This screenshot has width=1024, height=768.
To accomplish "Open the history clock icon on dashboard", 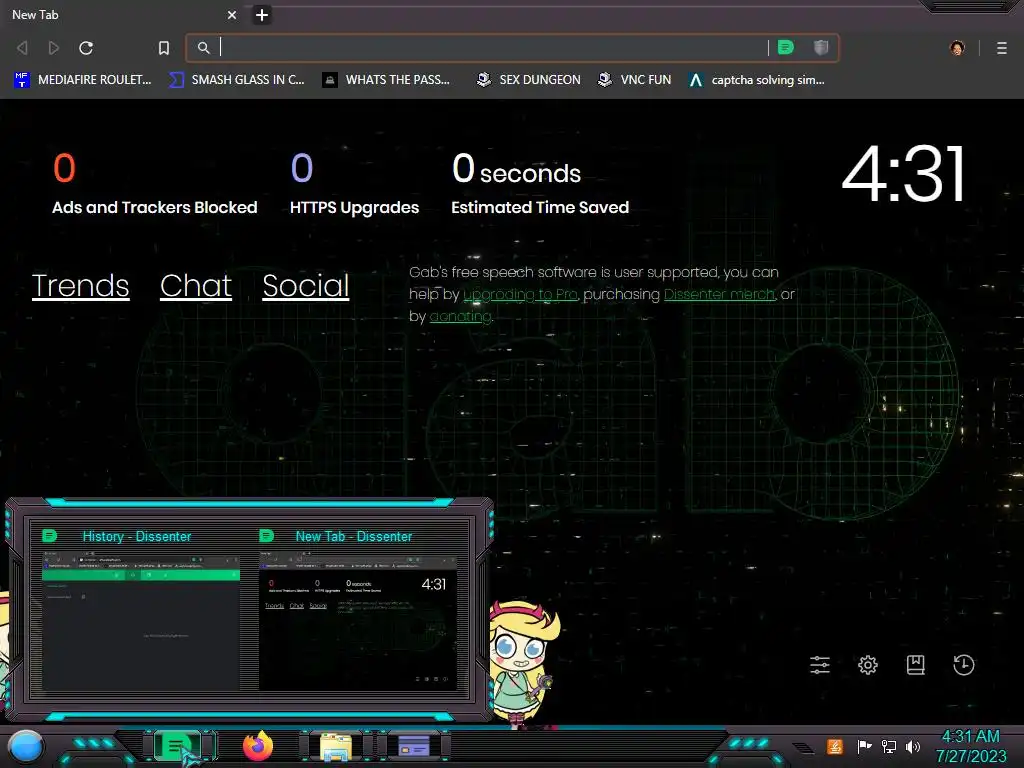I will pyautogui.click(x=964, y=665).
